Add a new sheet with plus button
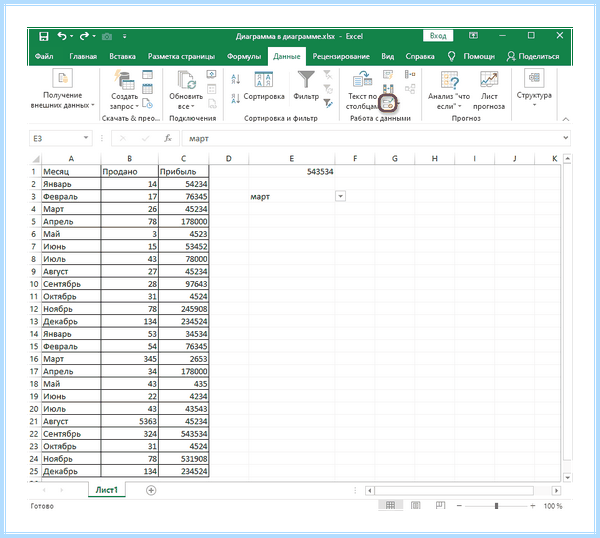Screen dimensions: 600x538 151,490
